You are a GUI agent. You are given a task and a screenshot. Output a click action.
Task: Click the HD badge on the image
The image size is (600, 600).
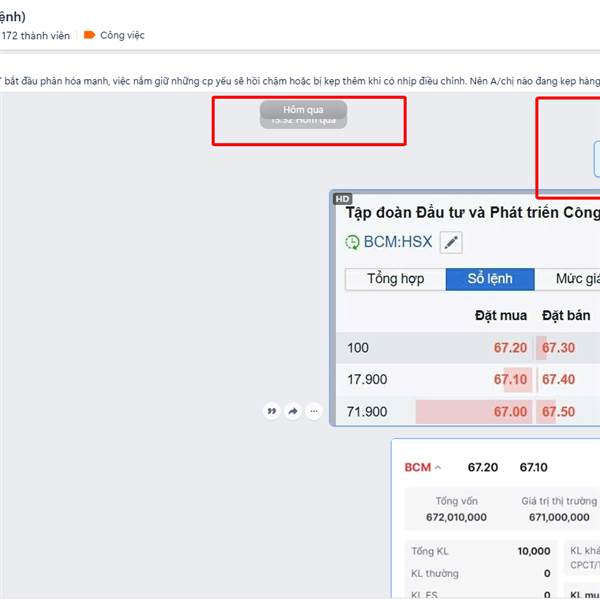coord(343,199)
